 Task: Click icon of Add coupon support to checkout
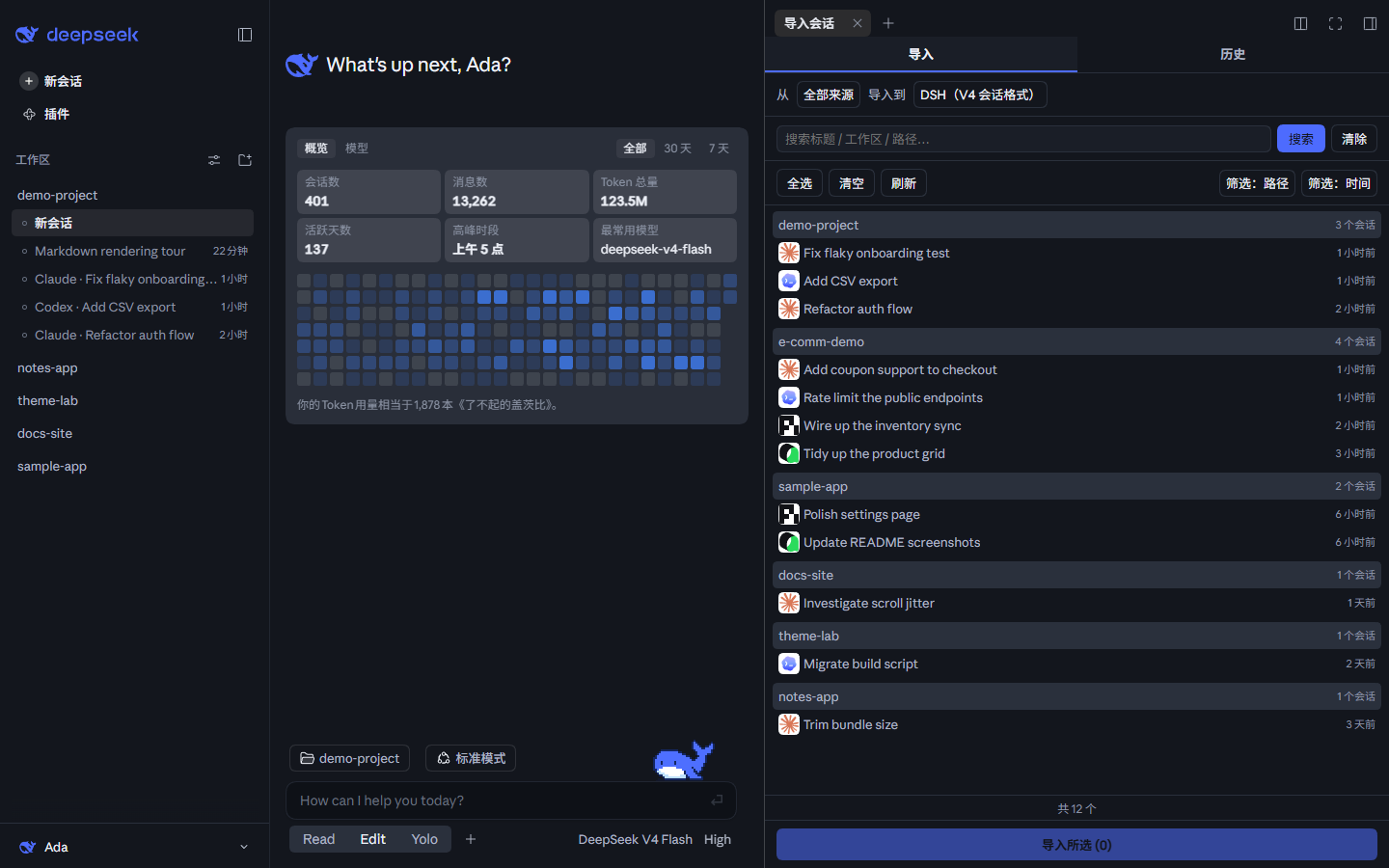[789, 369]
